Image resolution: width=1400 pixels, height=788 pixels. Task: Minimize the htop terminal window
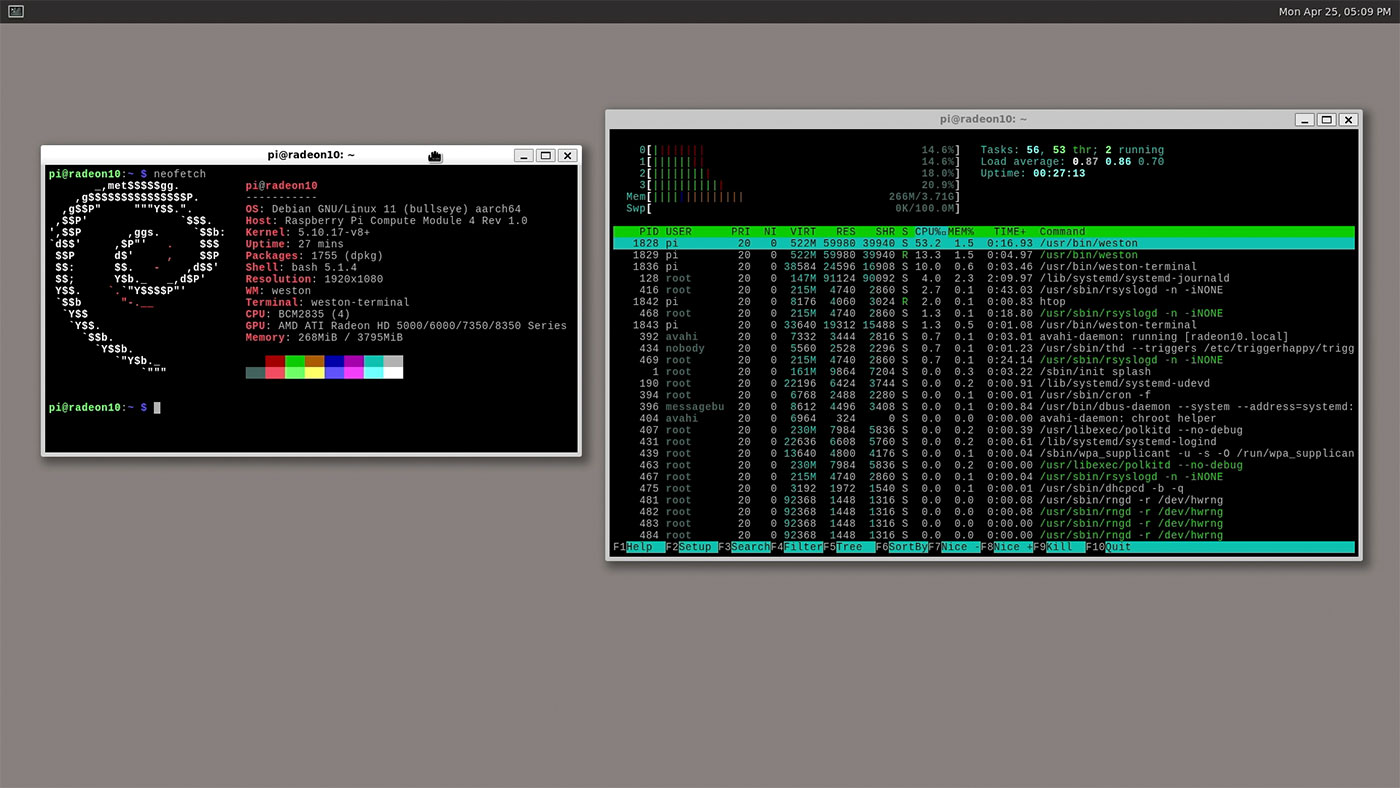coord(1305,119)
